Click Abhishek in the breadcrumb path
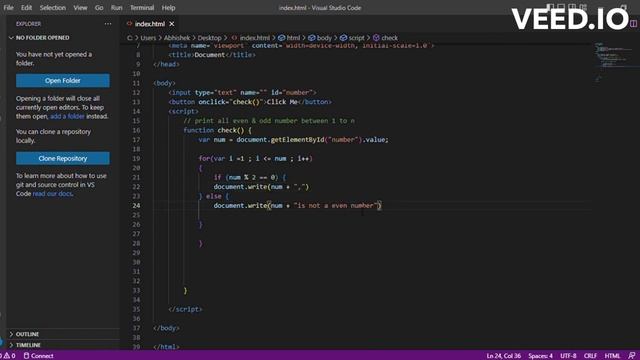This screenshot has width=640, height=360. pos(177,38)
